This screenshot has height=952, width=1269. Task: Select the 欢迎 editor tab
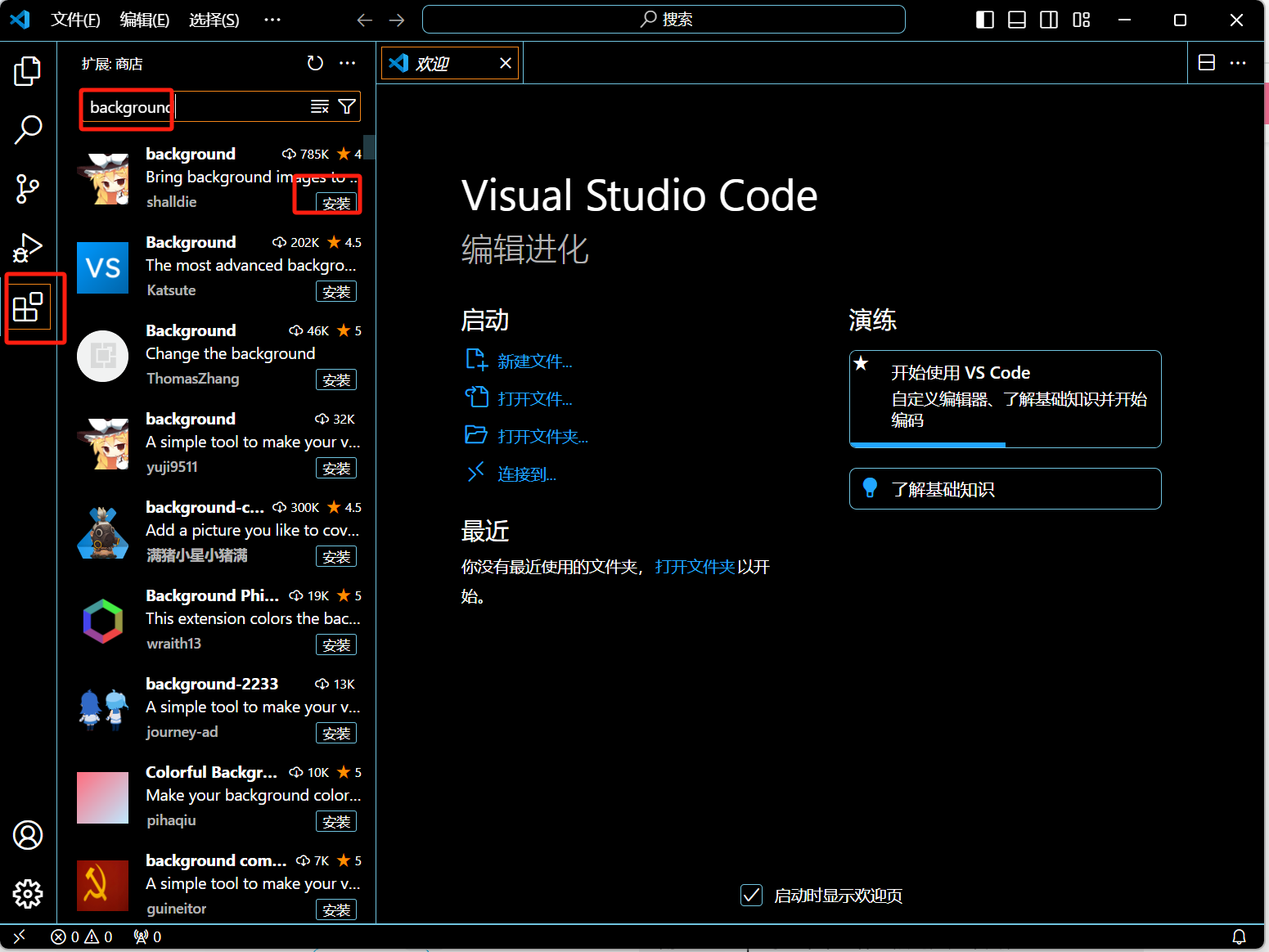(449, 63)
